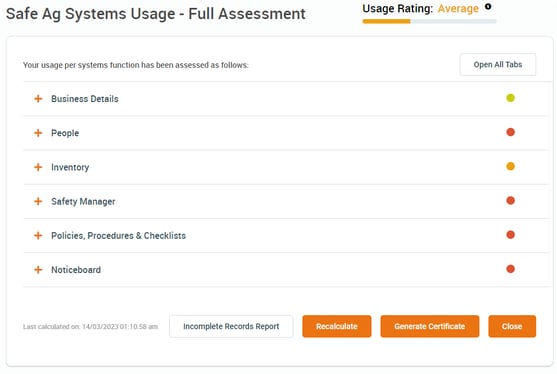The height and width of the screenshot is (374, 557).
Task: Click the Open All Tabs button
Action: (498, 64)
